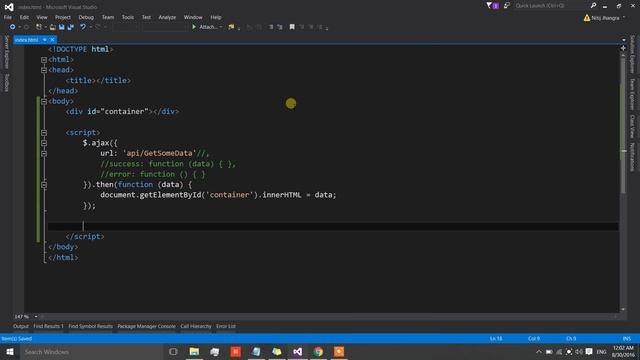Collapse the head element outline toggle
Screen dimensions: 640x360
[44, 70]
